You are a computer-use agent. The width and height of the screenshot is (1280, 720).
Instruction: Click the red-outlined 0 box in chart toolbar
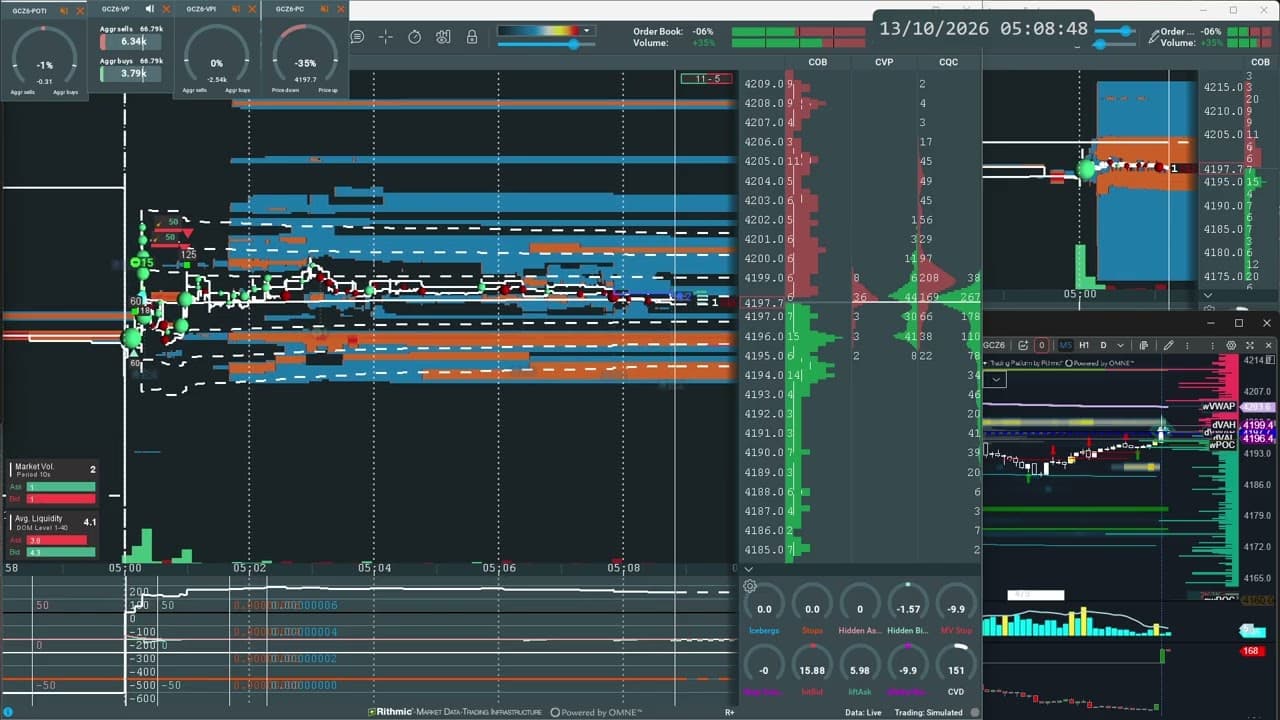click(x=1042, y=345)
